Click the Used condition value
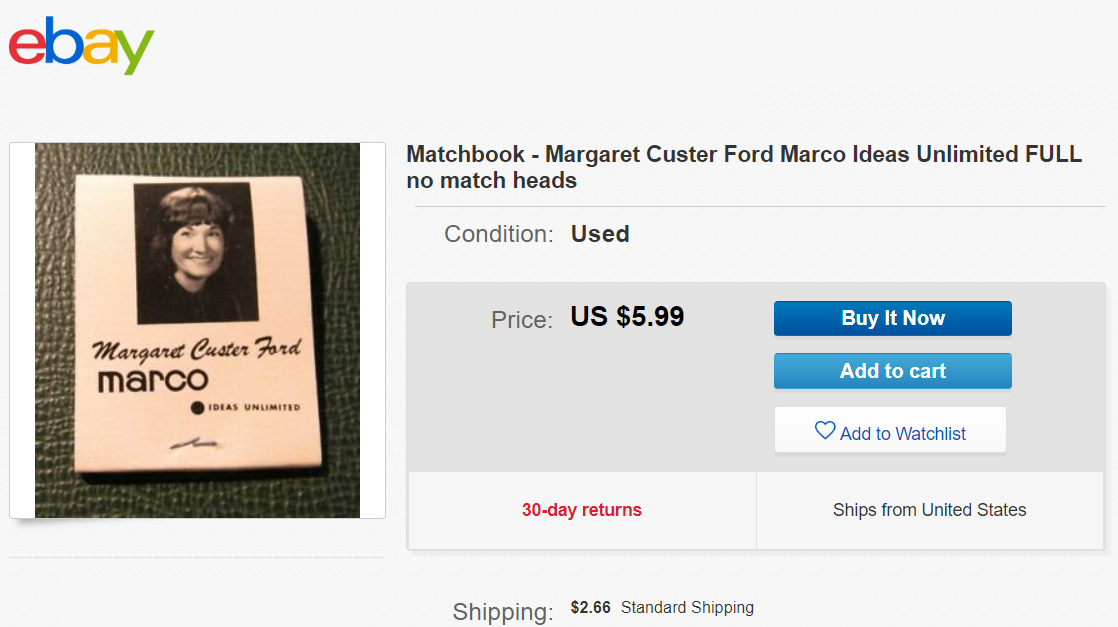This screenshot has height=627, width=1118. coord(600,234)
